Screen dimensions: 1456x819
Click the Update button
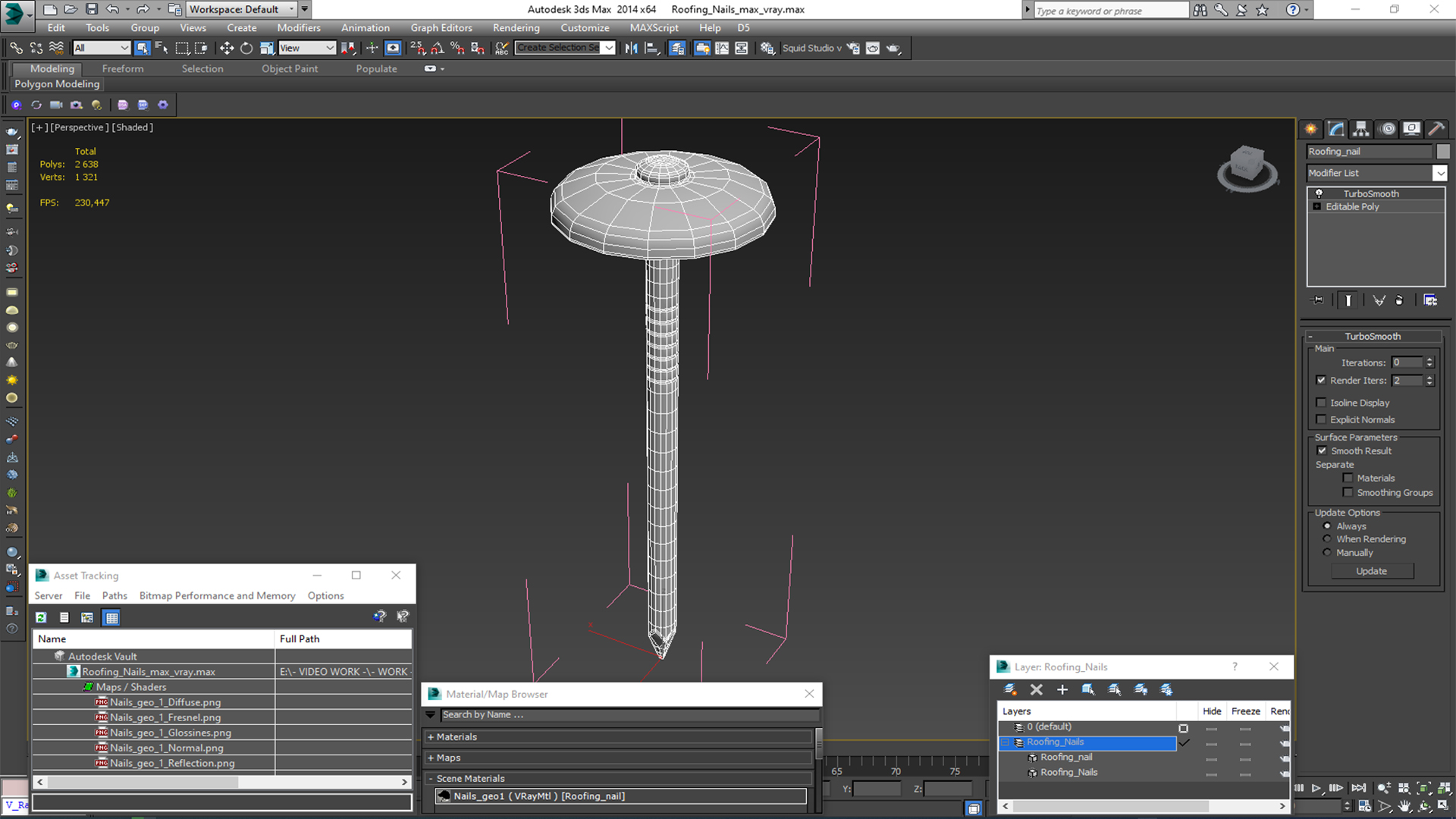[x=1371, y=570]
